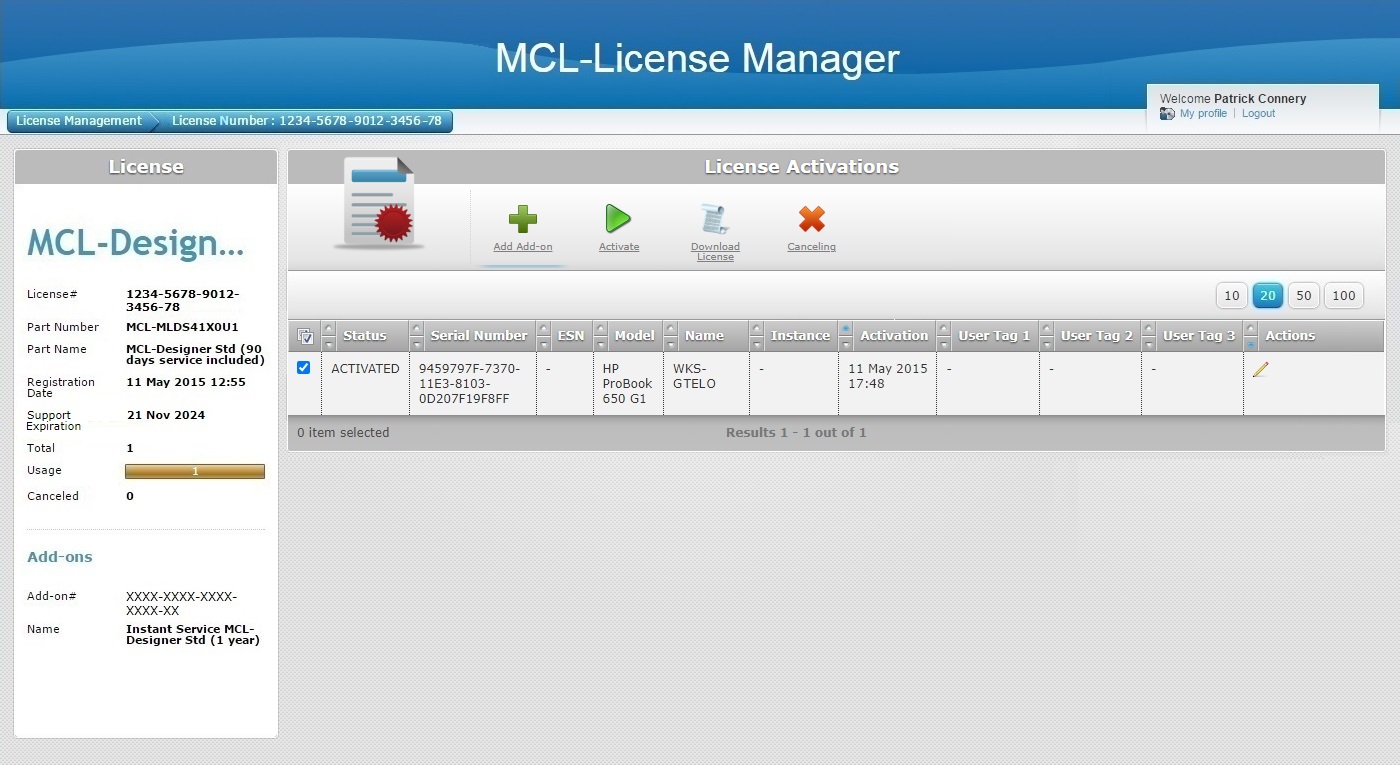The width and height of the screenshot is (1400, 765).
Task: Click the Results 1 - 1 out of 1 text
Action: coord(796,433)
